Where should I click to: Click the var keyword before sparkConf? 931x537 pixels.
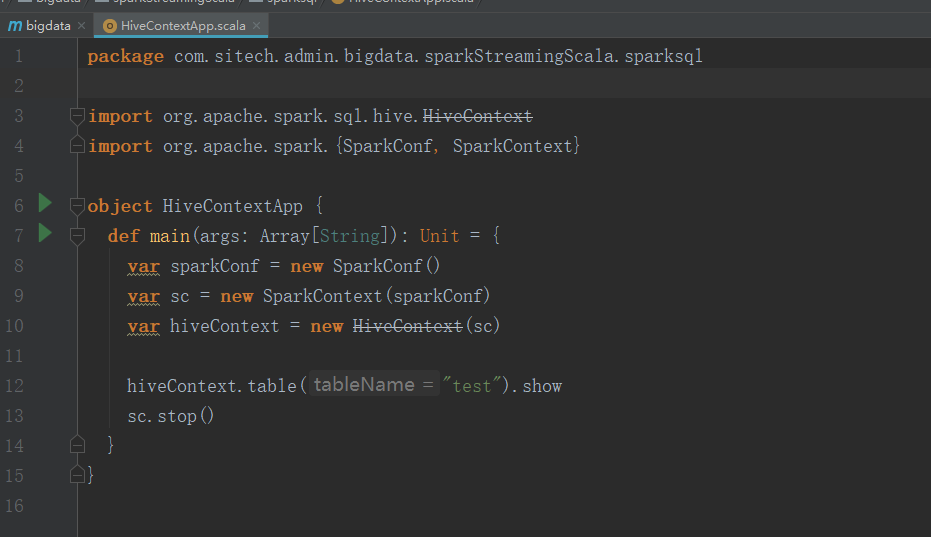tap(144, 267)
